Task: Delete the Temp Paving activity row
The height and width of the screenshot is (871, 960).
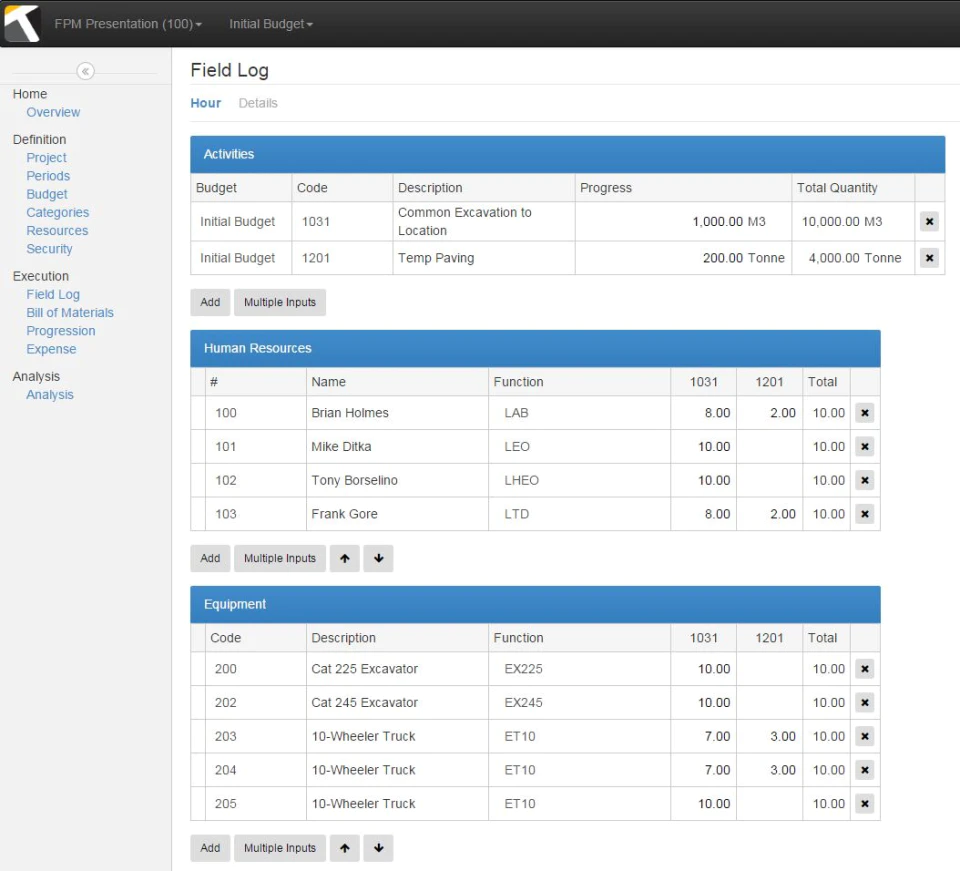Action: tap(929, 258)
